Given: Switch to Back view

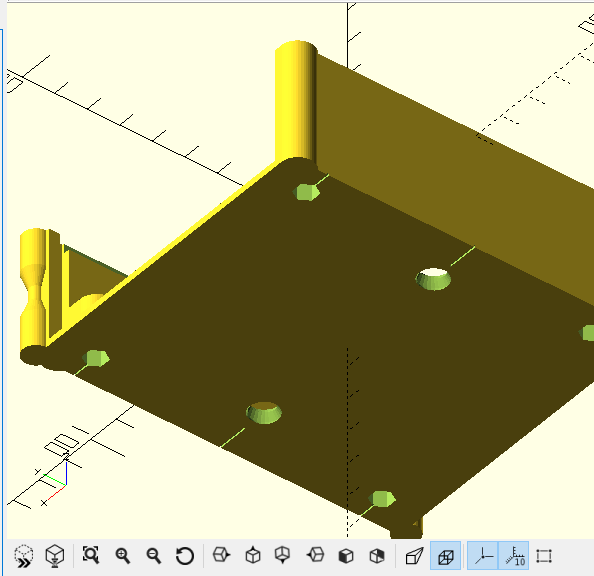Looking at the screenshot, I should point(377,556).
